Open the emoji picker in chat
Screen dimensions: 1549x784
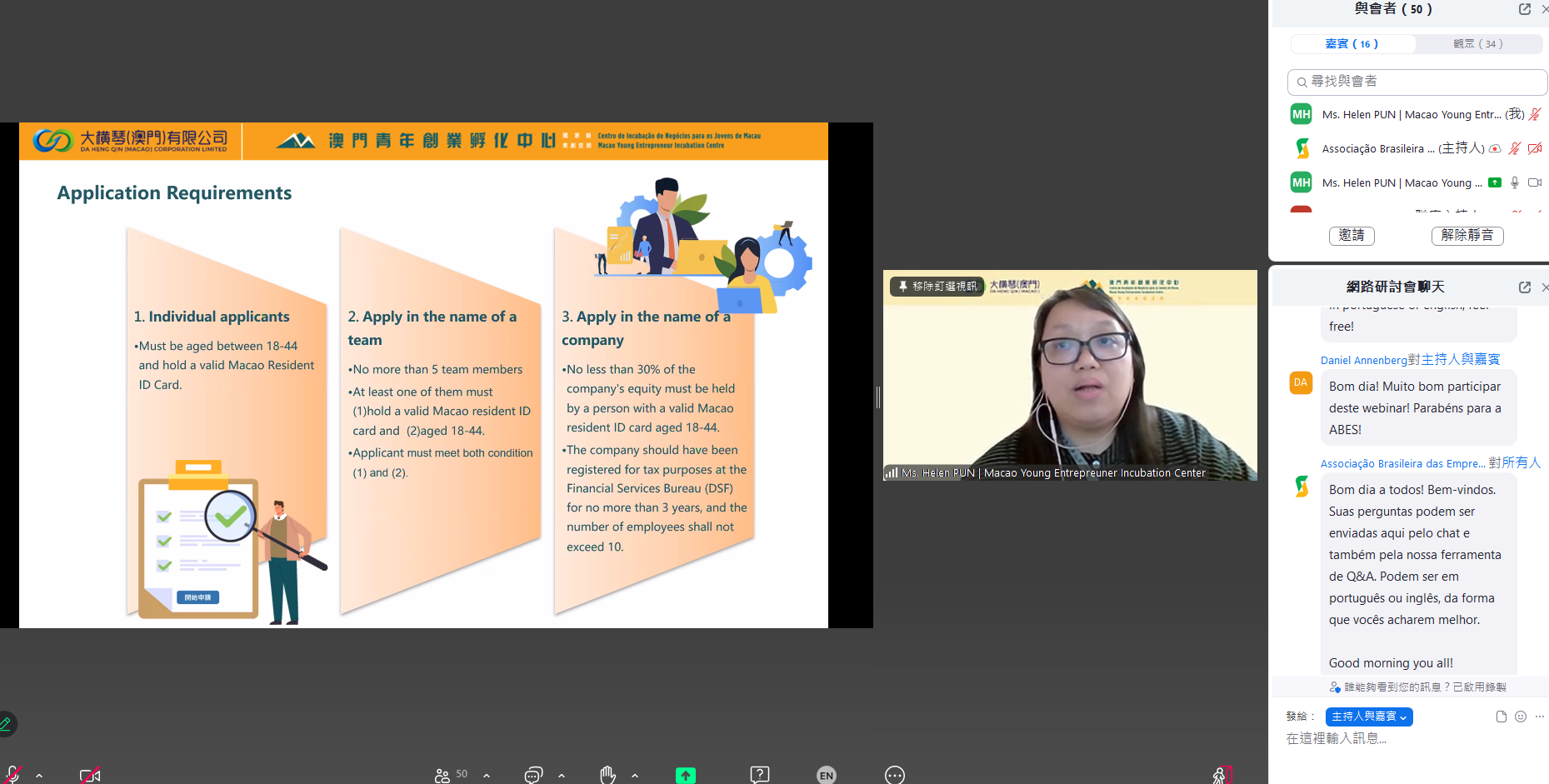click(1521, 717)
